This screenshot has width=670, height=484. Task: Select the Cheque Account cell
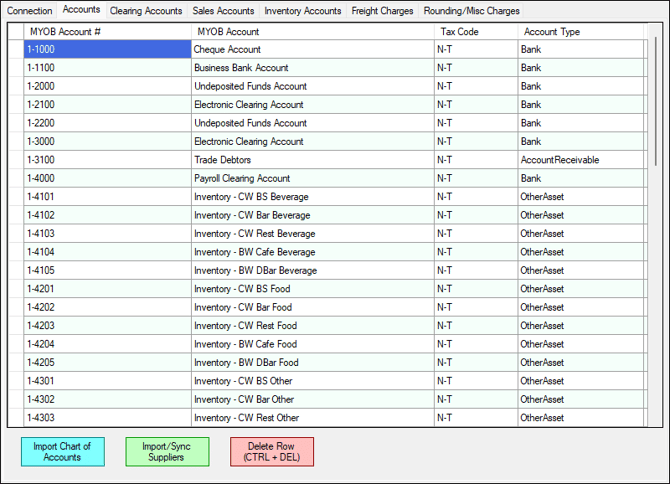coord(312,49)
